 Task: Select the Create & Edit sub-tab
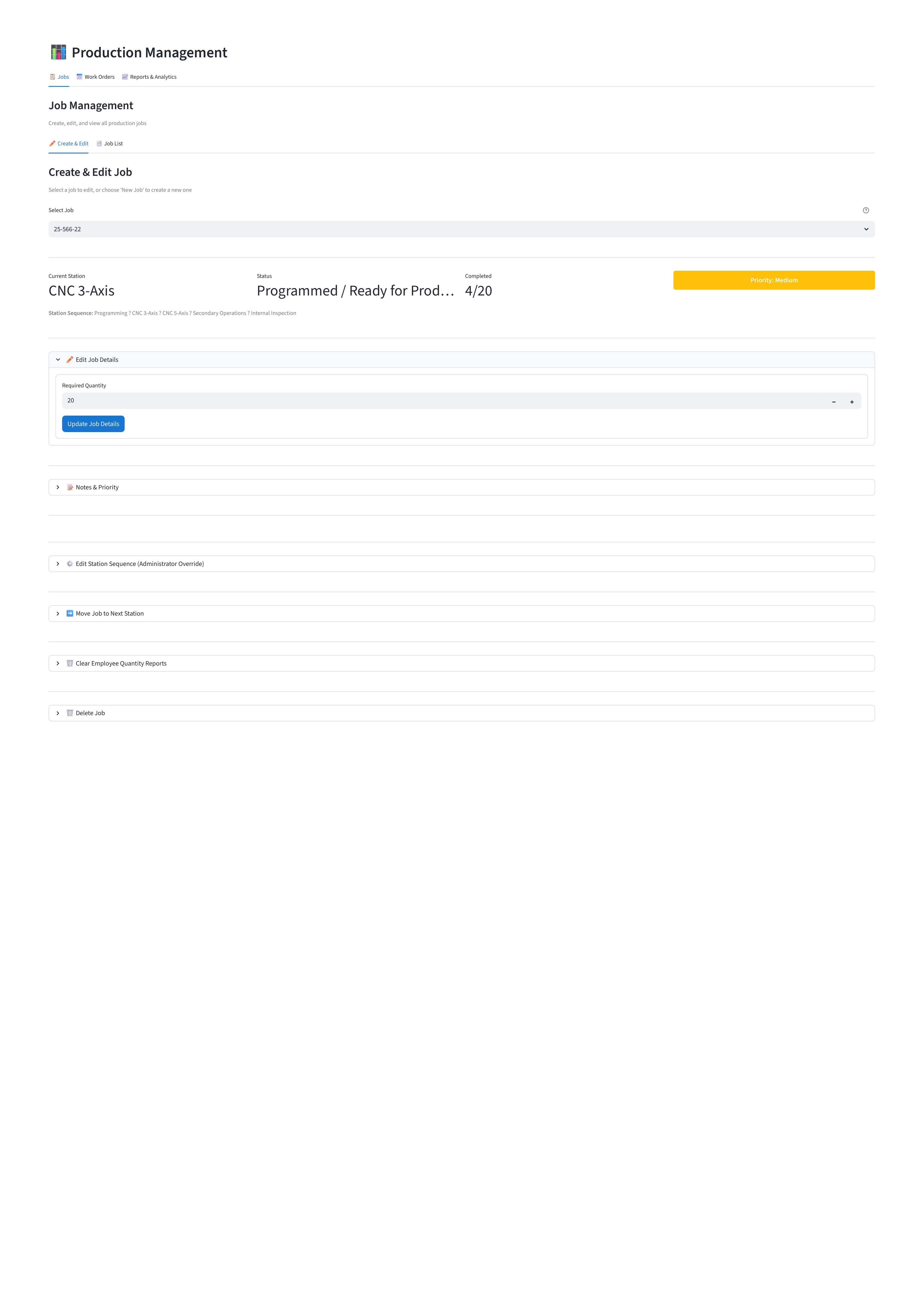coord(68,143)
